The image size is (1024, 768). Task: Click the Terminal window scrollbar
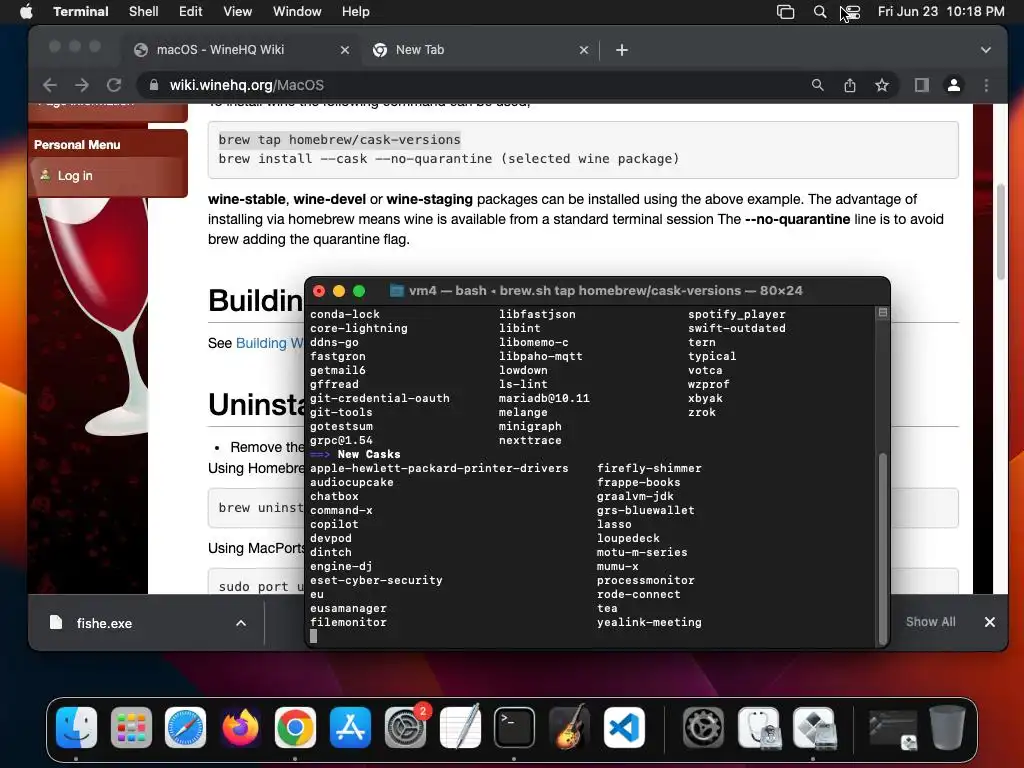[883, 549]
